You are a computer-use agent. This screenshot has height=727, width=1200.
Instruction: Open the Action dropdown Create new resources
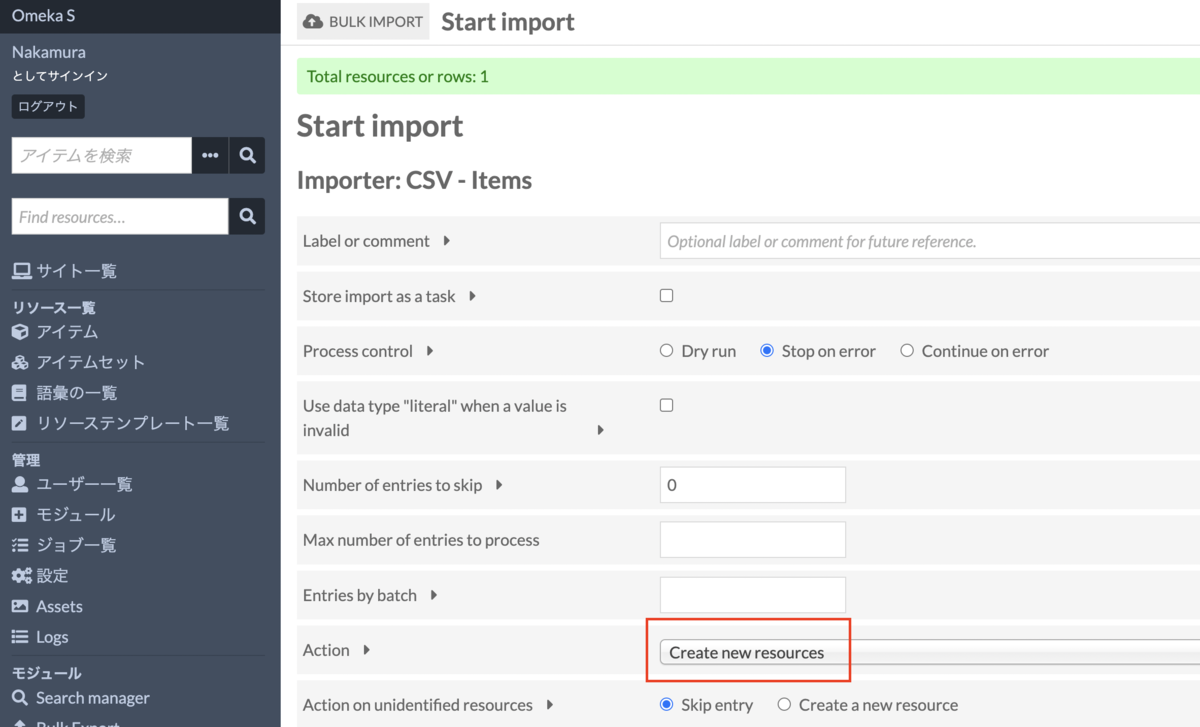[930, 653]
